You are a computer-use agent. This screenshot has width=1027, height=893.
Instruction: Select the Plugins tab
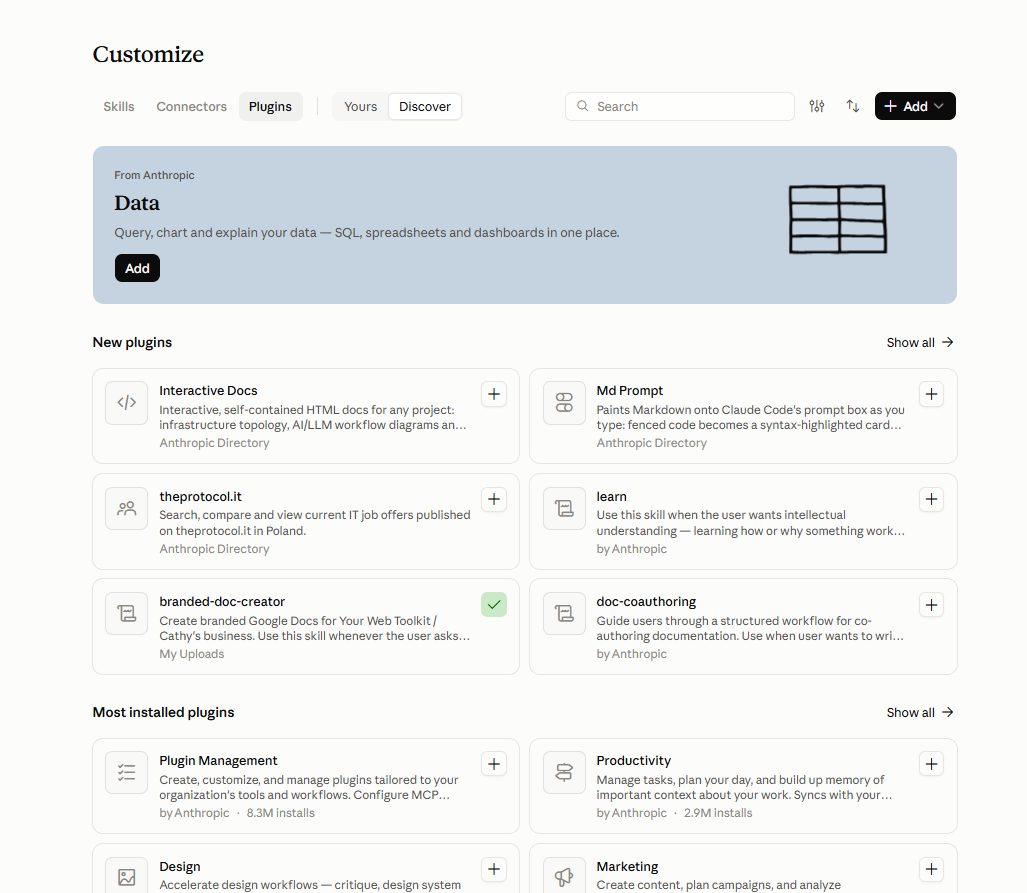pos(271,107)
